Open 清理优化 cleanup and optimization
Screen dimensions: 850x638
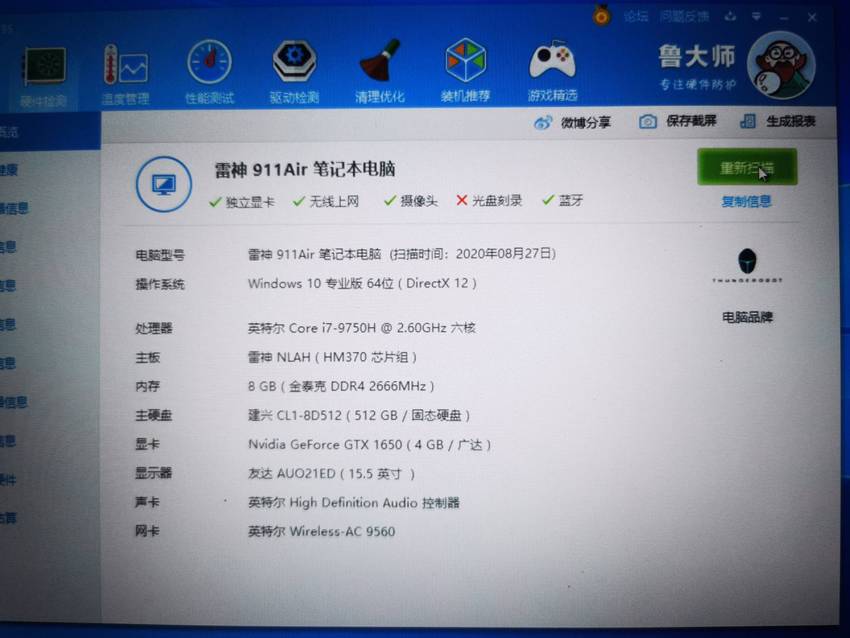[379, 70]
